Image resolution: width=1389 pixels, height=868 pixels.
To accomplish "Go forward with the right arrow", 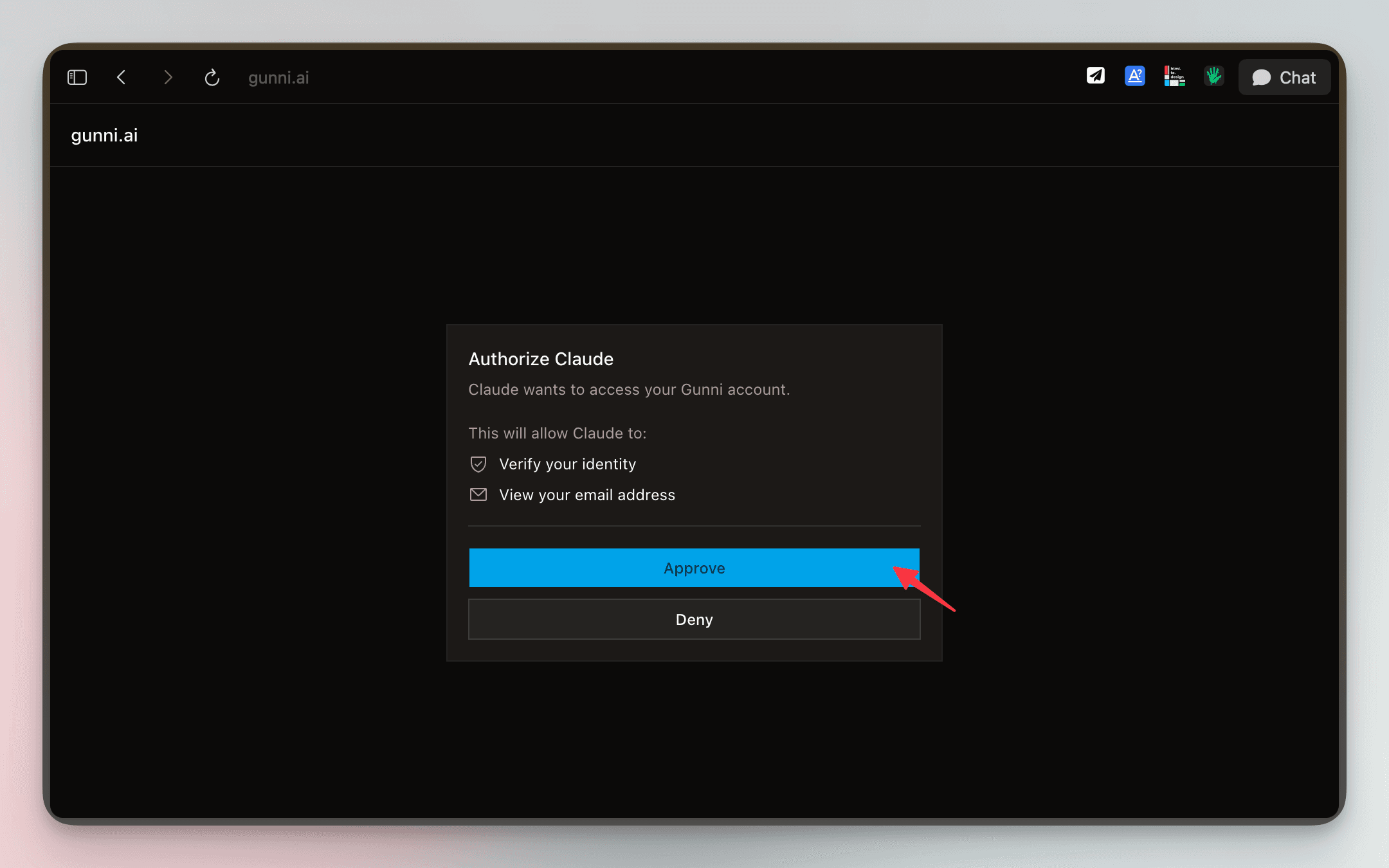I will tap(168, 78).
